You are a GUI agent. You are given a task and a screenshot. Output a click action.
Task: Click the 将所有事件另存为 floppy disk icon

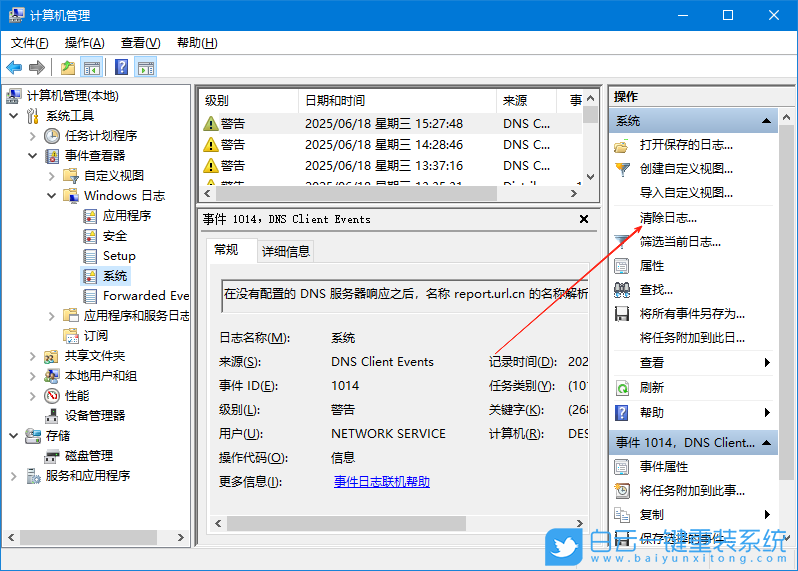coord(621,314)
